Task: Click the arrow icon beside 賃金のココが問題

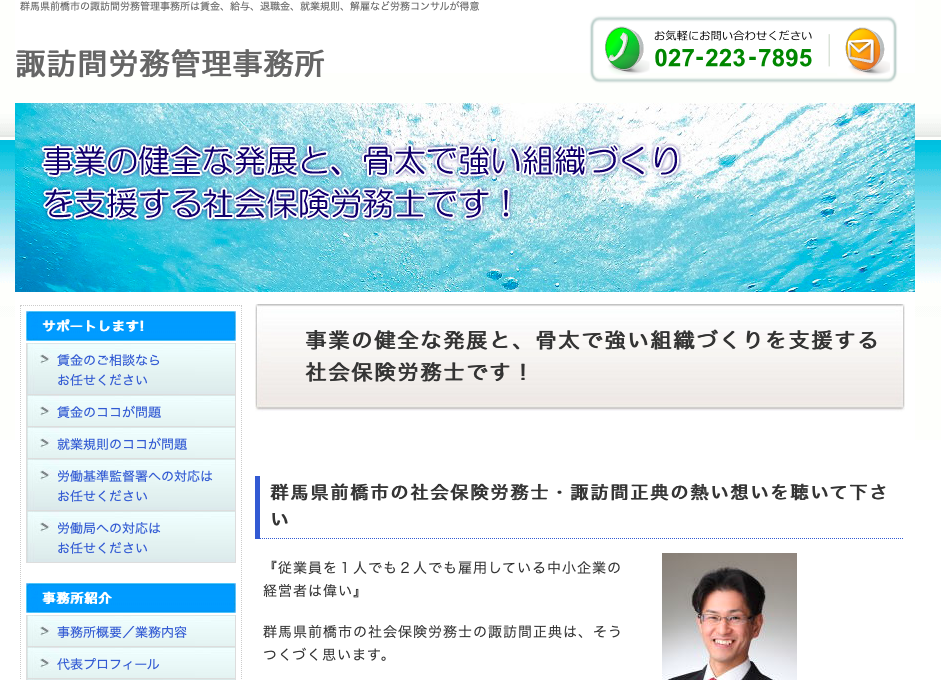Action: [x=44, y=411]
